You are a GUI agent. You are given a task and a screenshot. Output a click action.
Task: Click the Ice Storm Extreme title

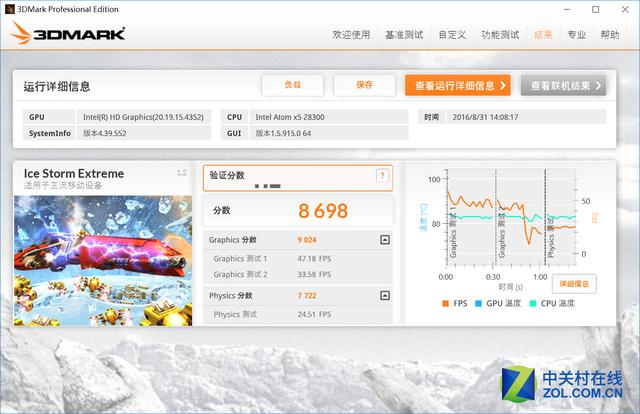pos(74,174)
